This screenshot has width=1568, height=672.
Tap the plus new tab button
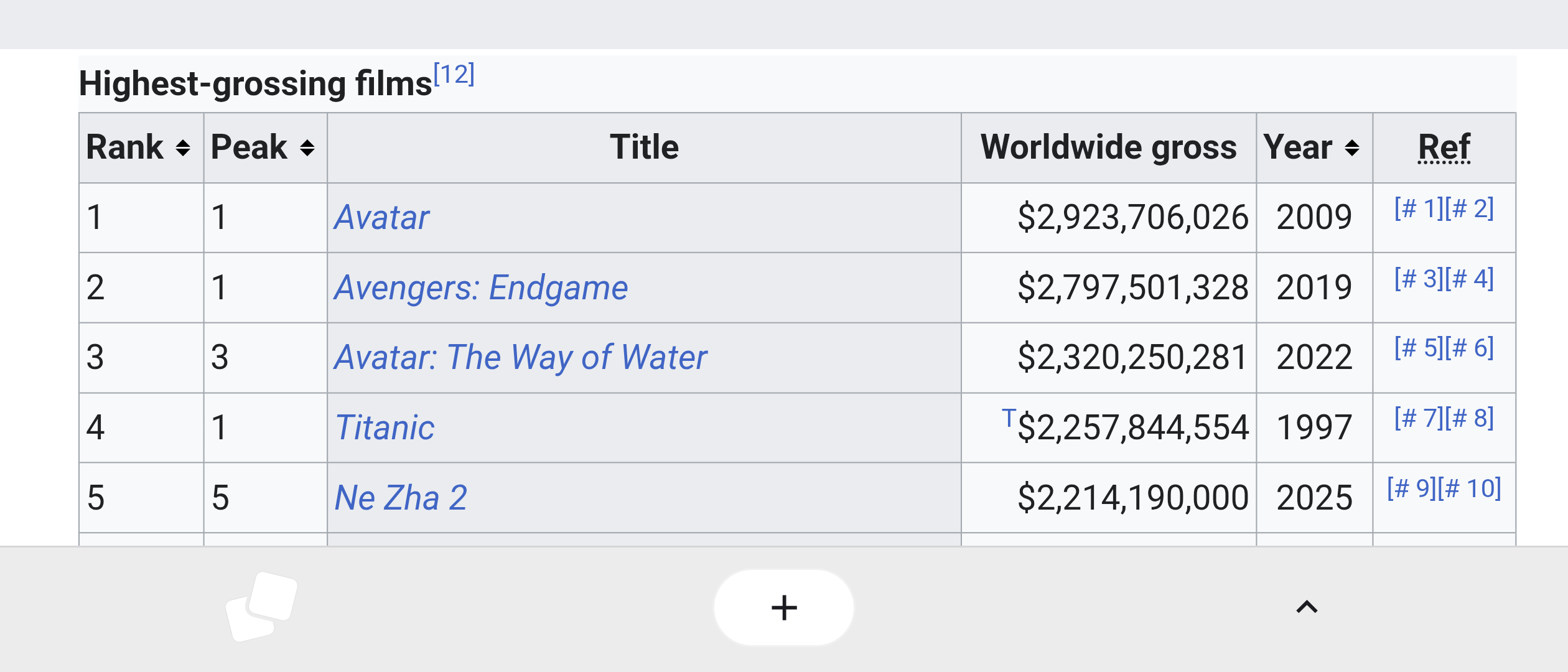784,607
